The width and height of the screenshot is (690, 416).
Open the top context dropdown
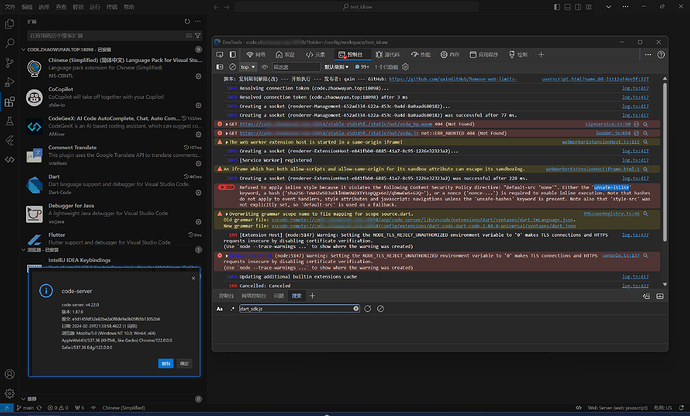coord(248,67)
